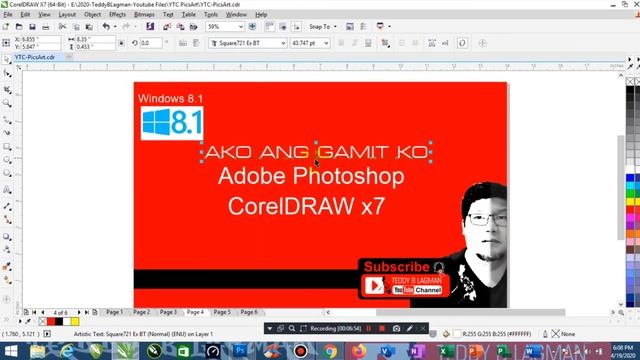
Task: Toggle the Interactive OpenType 'O' button
Action: (462, 43)
